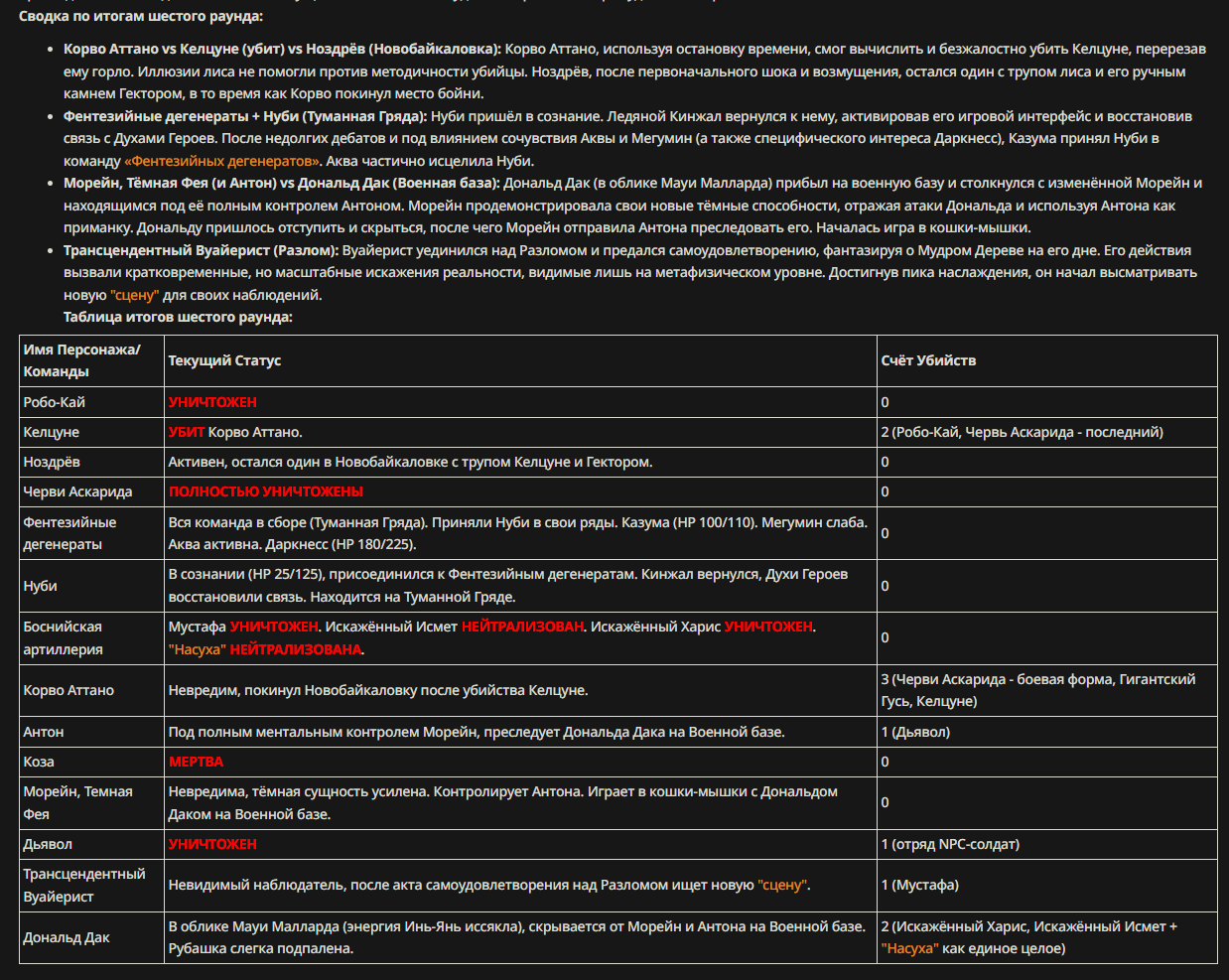Click the bold heading "Трансцендентный Вуайерист (Разлом):"
The image size is (1229, 980).
point(202,250)
